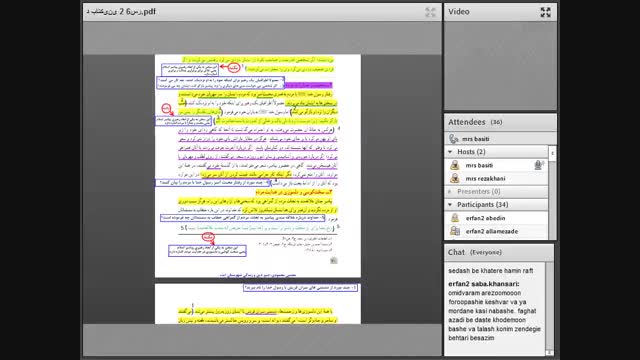Viewport: 640px width, 360px height.
Task: Click the Chat pod scrollbar
Action: point(549,309)
